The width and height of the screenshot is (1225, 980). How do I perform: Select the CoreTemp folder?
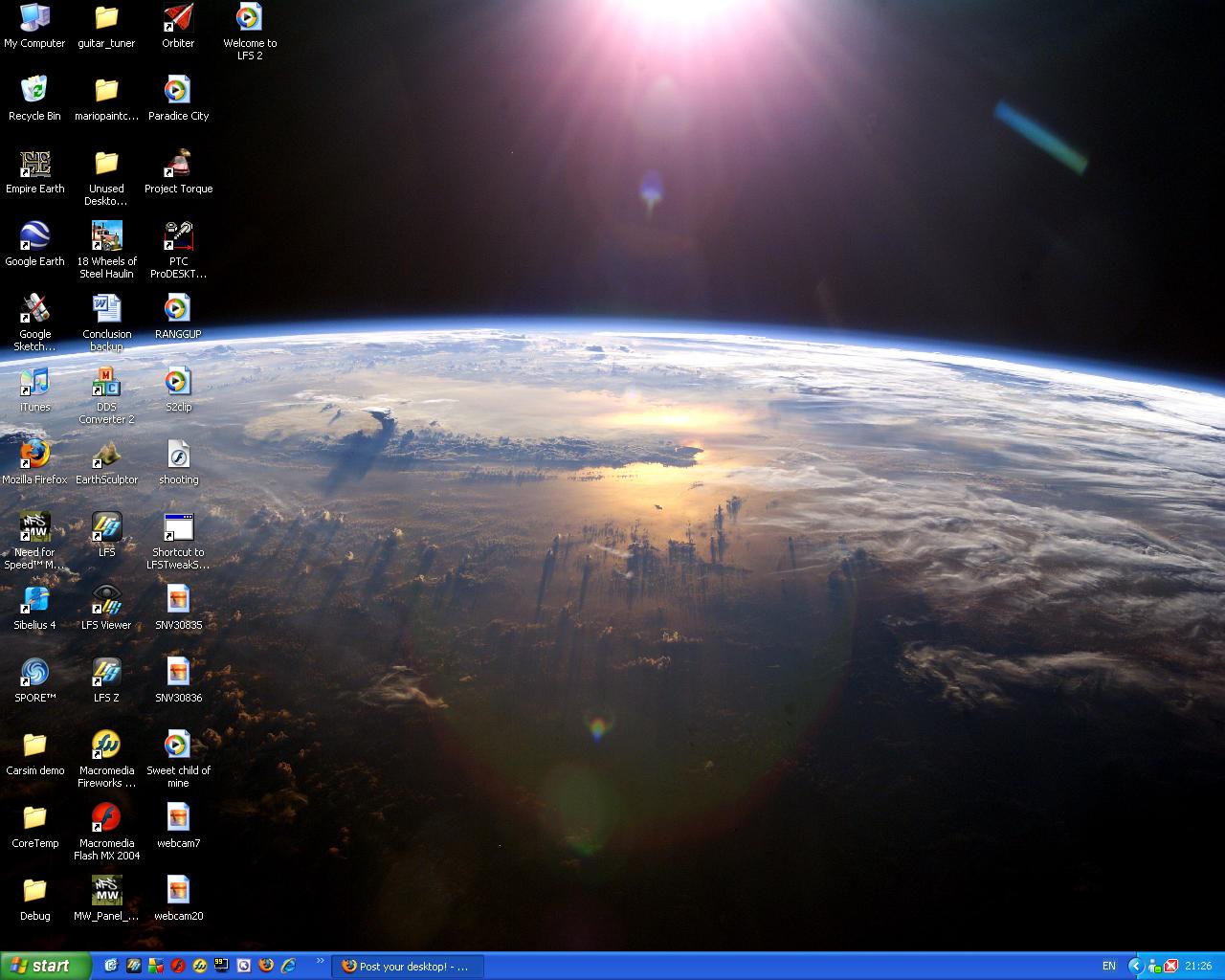pos(34,826)
